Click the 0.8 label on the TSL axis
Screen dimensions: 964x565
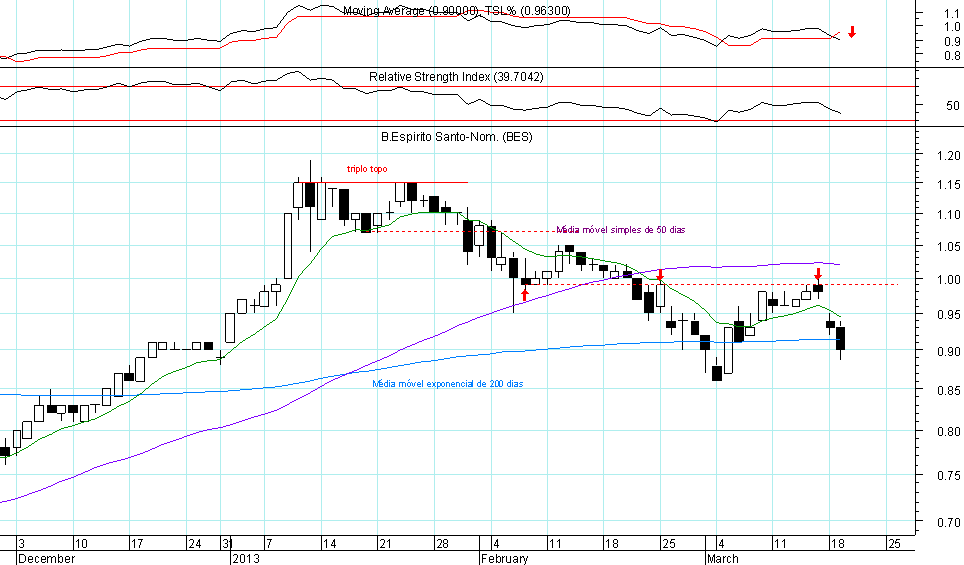pos(953,57)
